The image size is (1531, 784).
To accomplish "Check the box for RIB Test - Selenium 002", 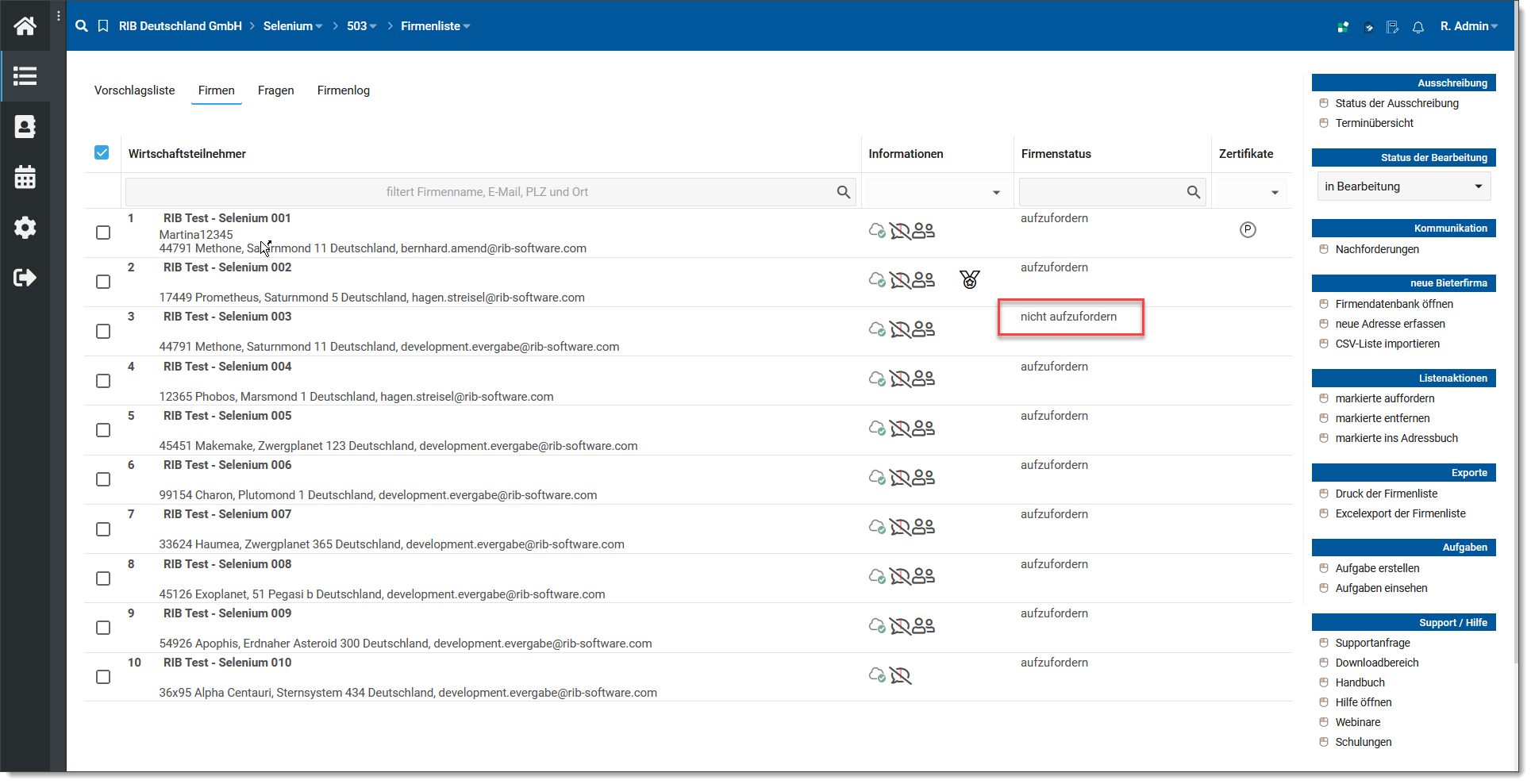I will [x=103, y=282].
